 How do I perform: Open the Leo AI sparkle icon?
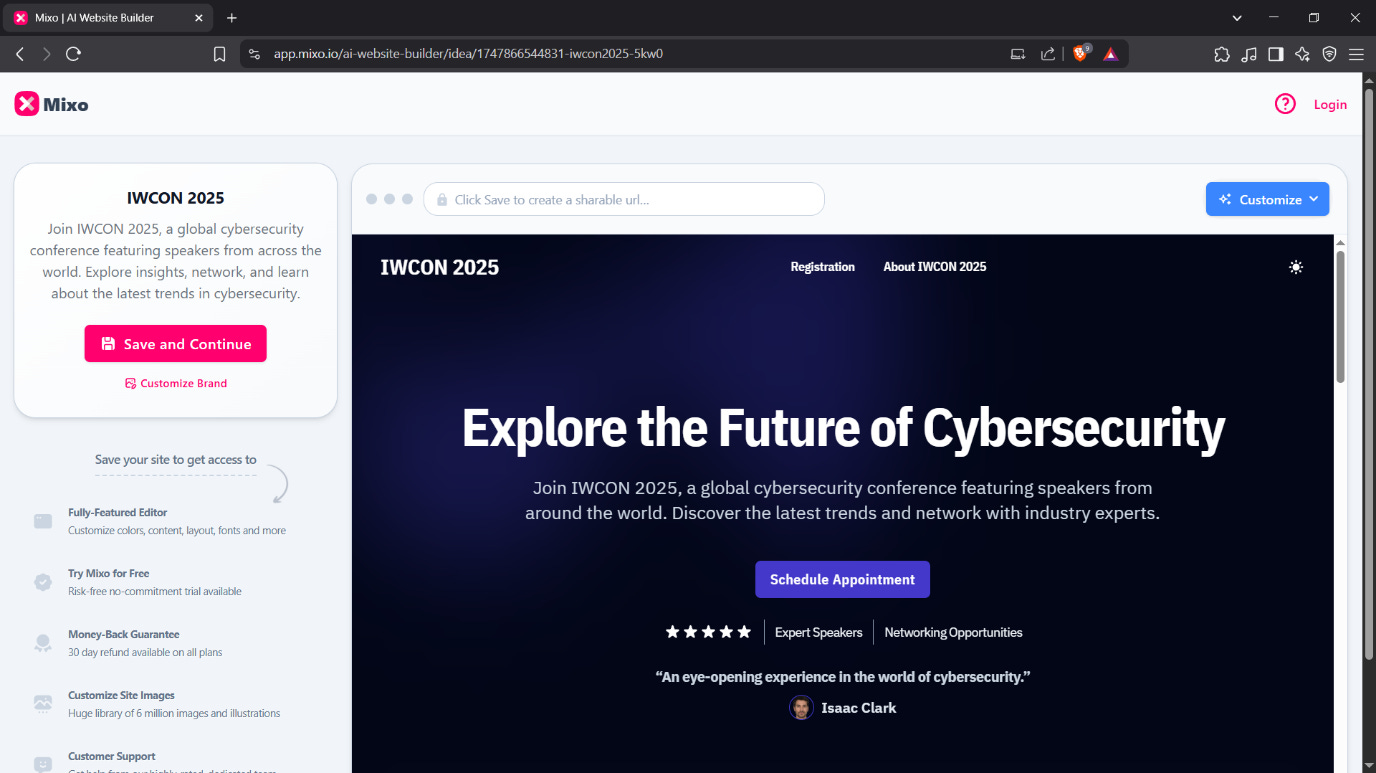[1302, 54]
